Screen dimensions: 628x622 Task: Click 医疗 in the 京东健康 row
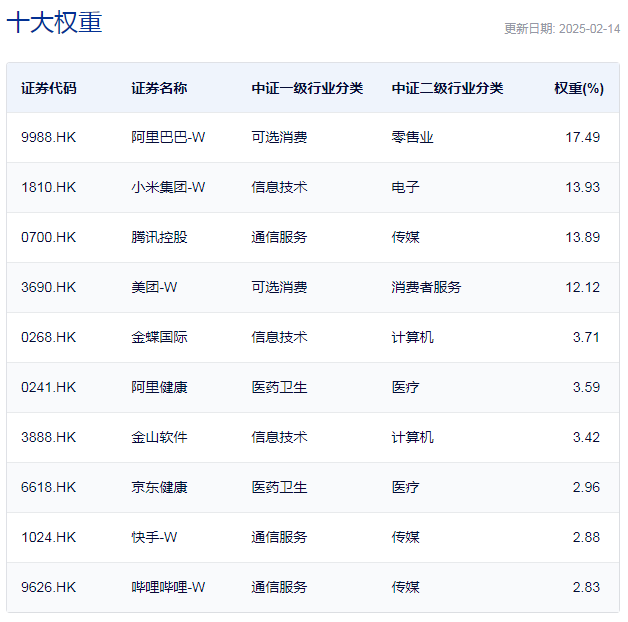406,487
